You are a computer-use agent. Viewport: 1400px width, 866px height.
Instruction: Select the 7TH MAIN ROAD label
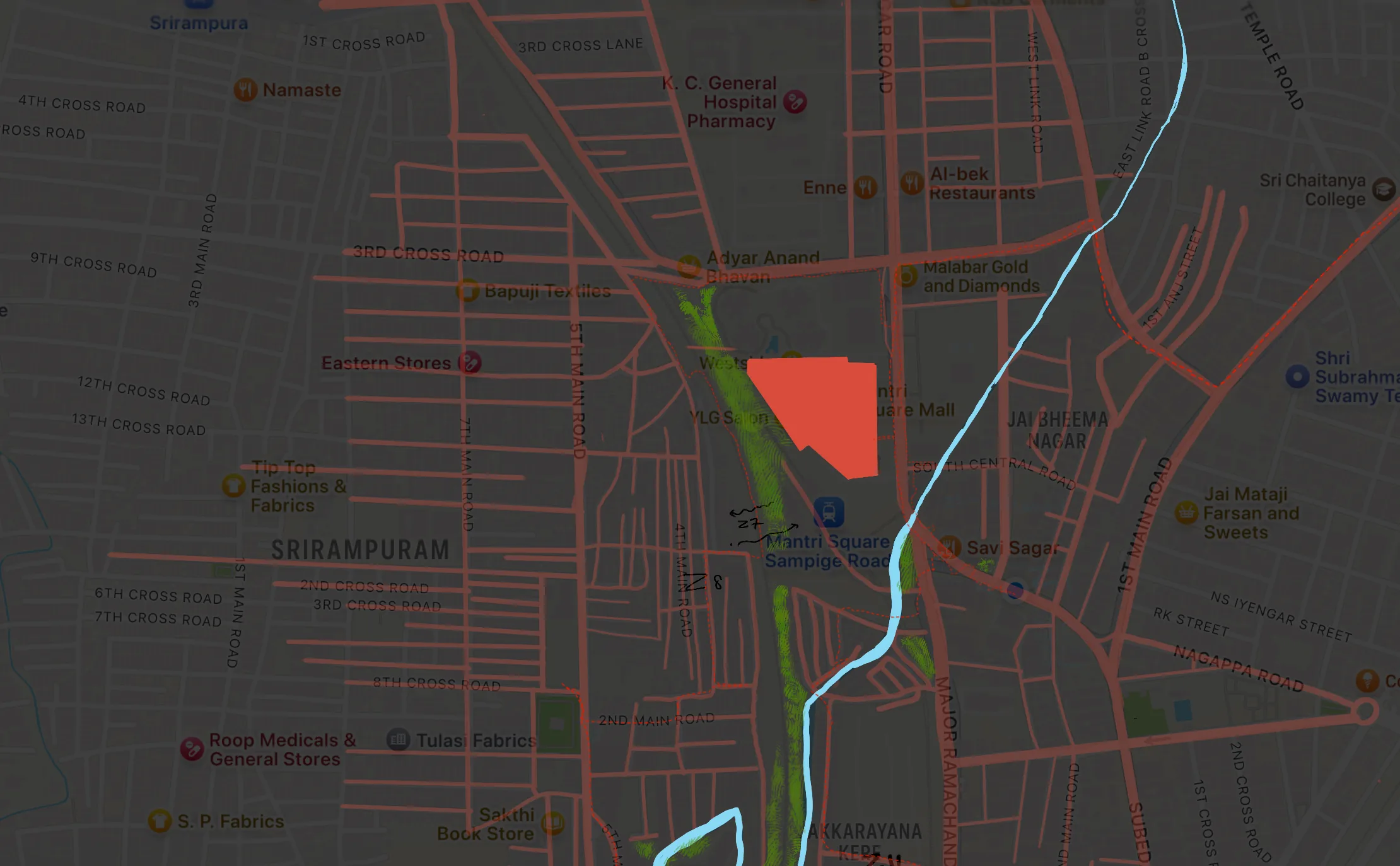(x=467, y=474)
